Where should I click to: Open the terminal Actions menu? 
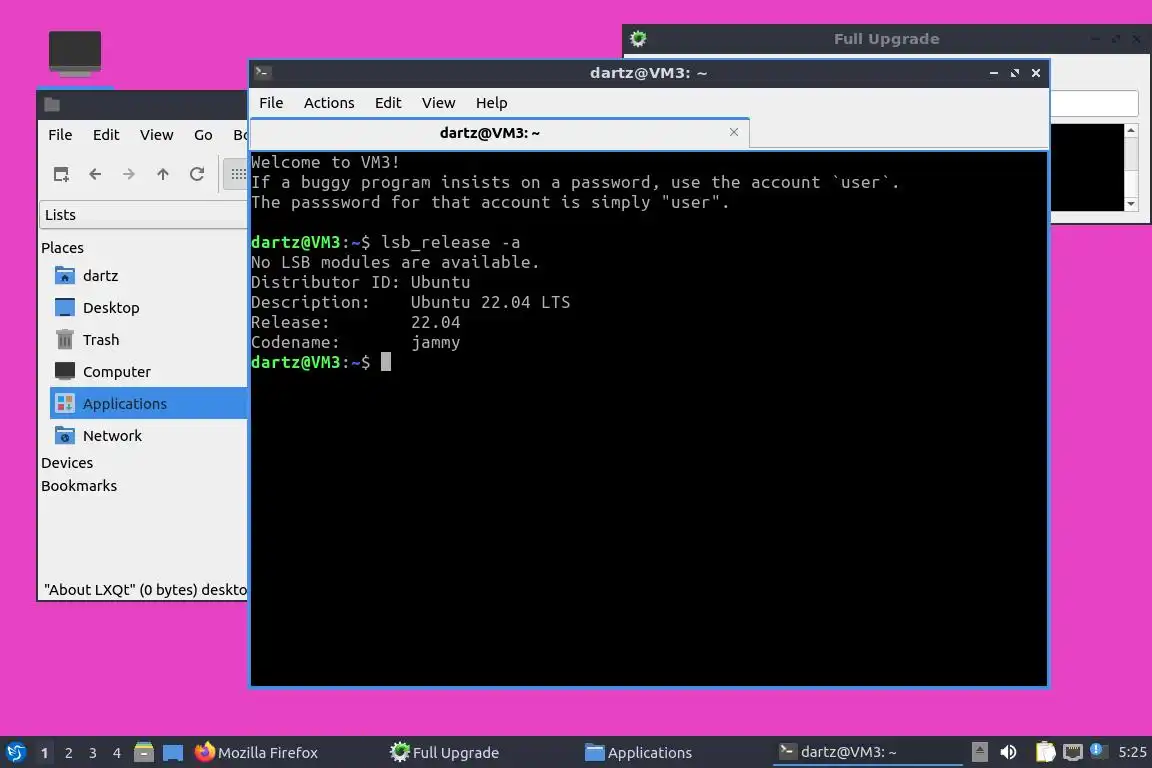[x=329, y=103]
